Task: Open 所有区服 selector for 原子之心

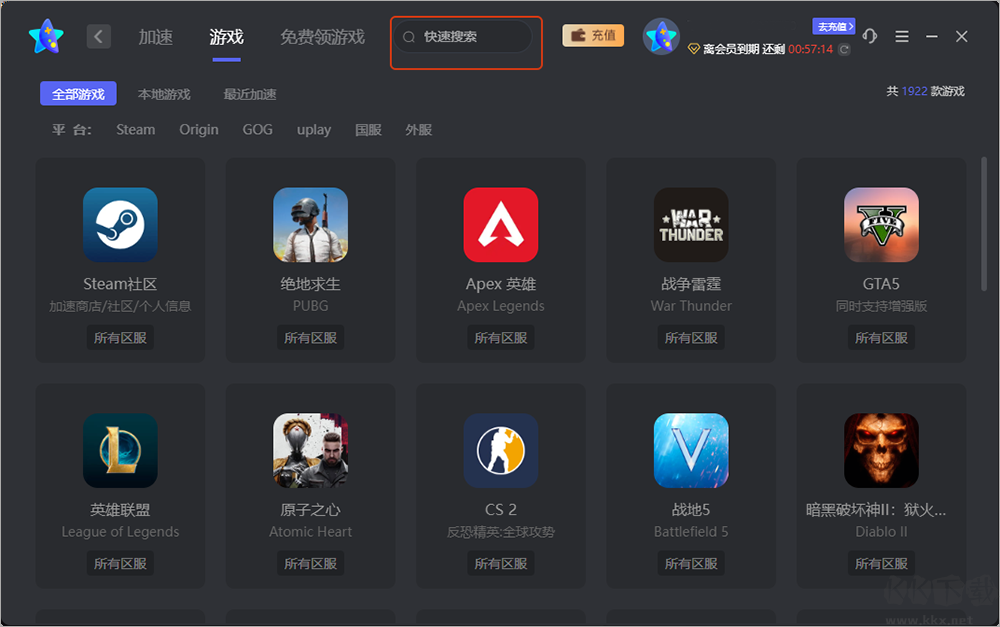Action: pos(311,563)
